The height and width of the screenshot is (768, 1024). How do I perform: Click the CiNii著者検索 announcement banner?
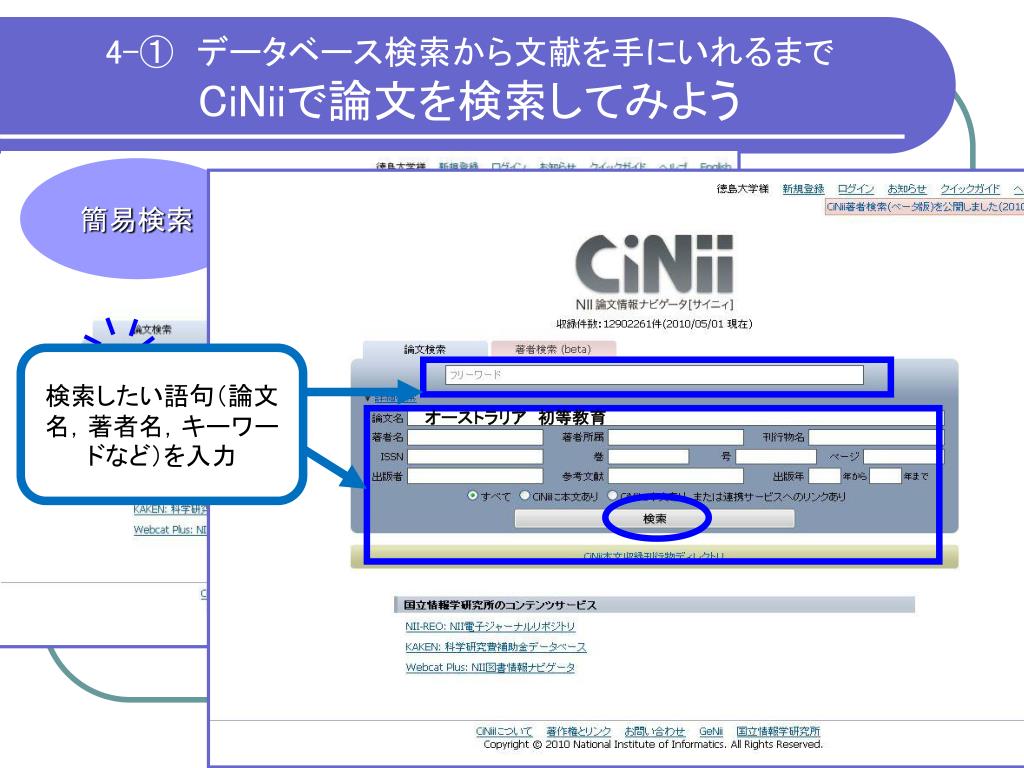point(924,207)
